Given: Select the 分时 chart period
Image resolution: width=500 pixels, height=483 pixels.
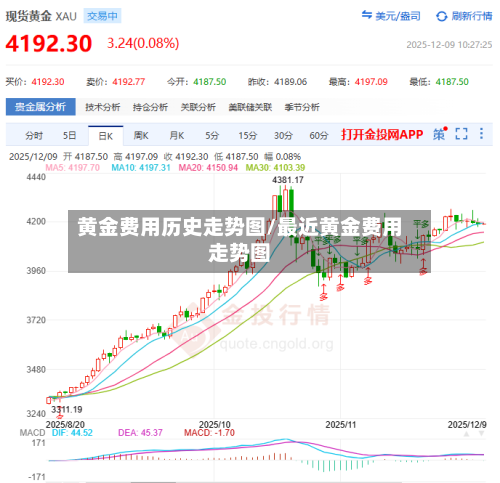Looking at the screenshot, I should coord(34,136).
